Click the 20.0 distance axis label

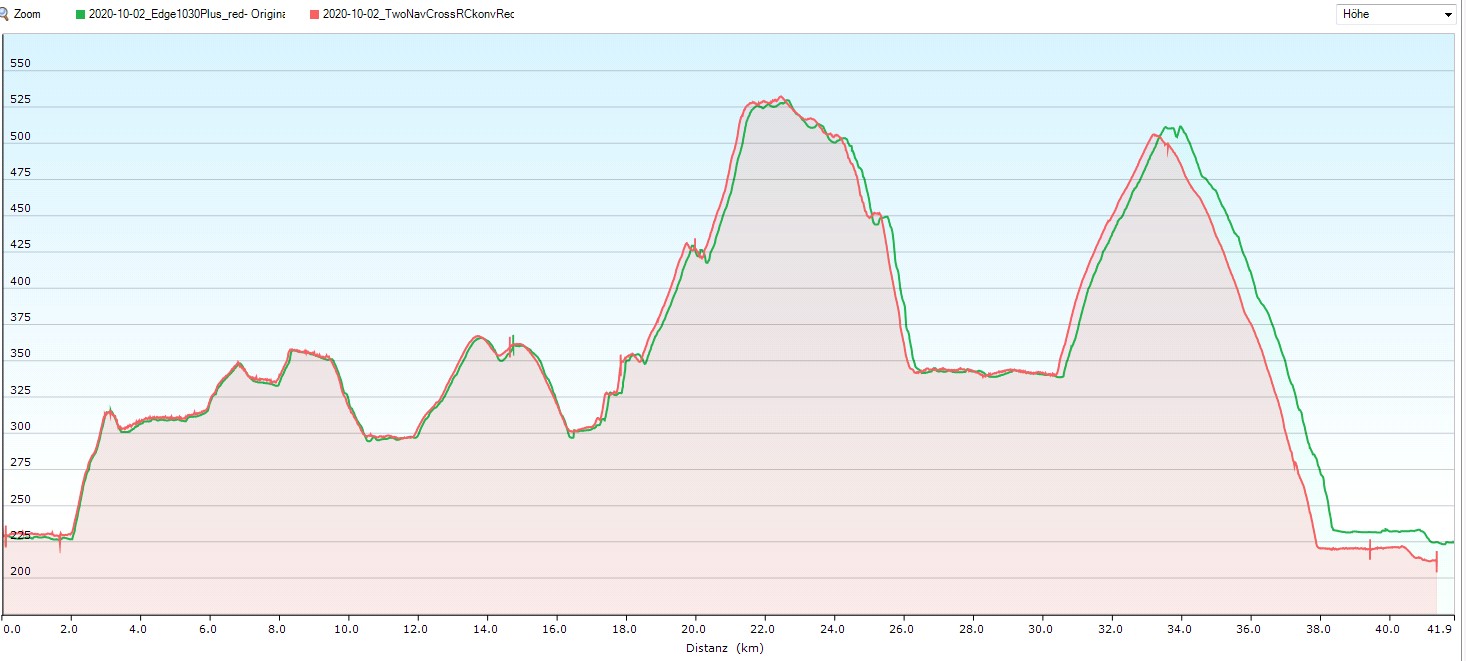tap(694, 629)
